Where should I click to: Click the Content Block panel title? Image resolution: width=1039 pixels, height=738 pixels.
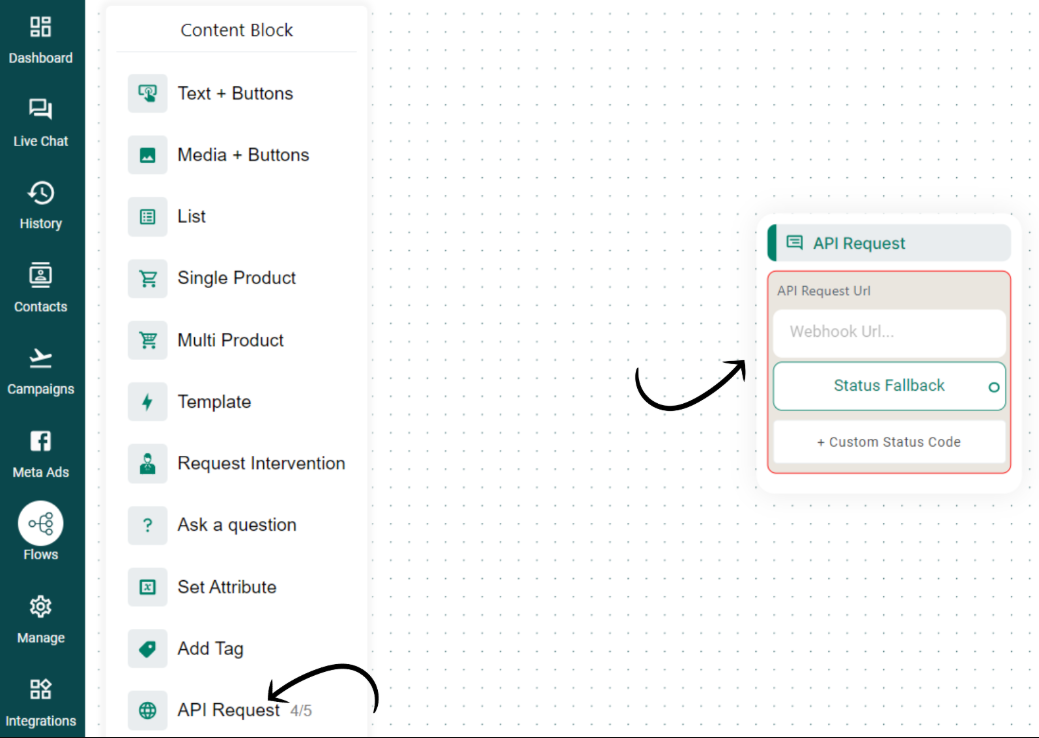tap(237, 30)
